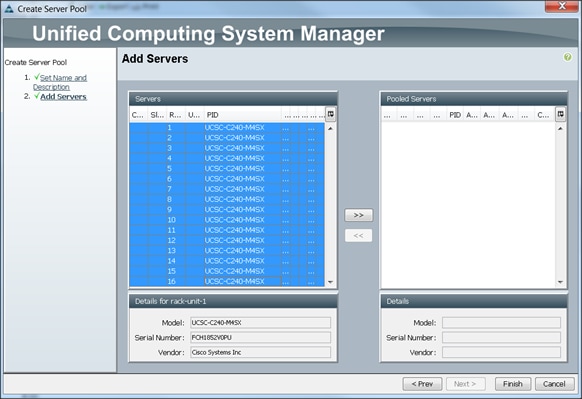Select server row 5 UCSC-C240-M4SX

[x=227, y=169]
